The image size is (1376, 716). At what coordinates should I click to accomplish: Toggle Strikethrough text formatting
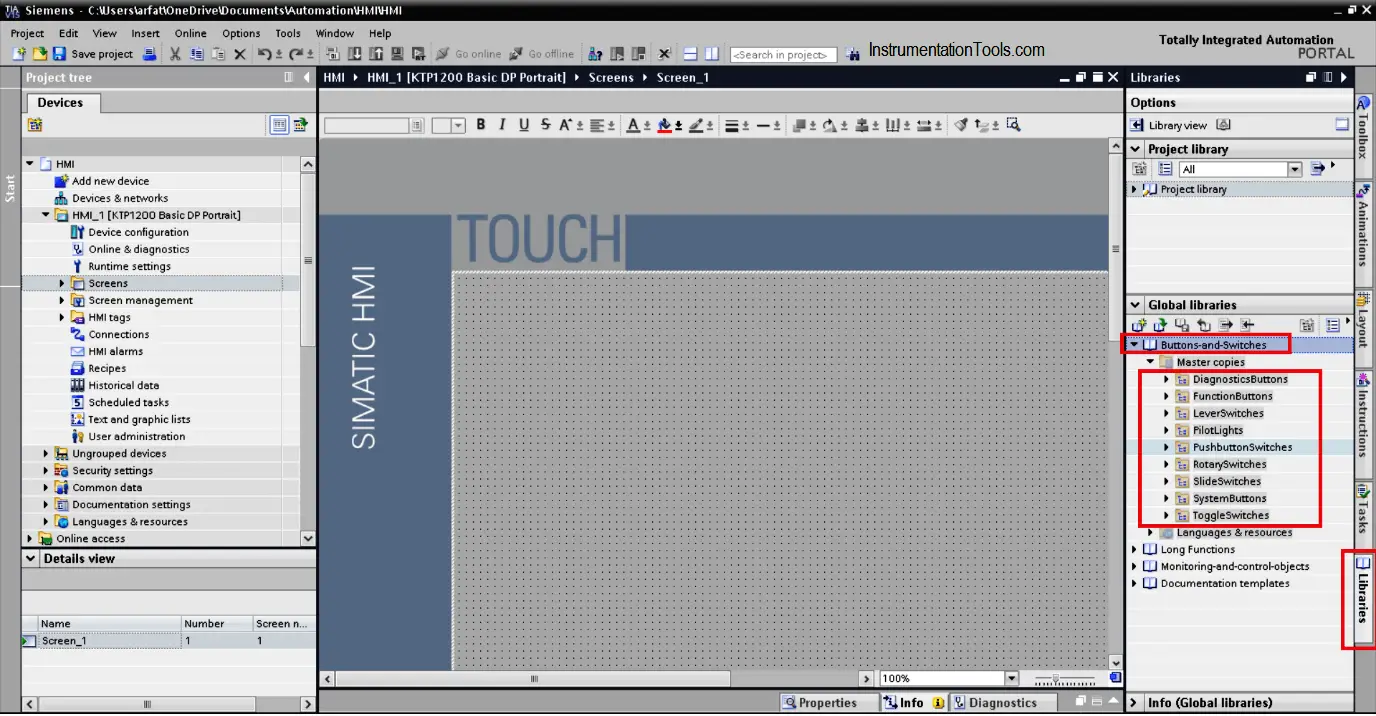(545, 125)
